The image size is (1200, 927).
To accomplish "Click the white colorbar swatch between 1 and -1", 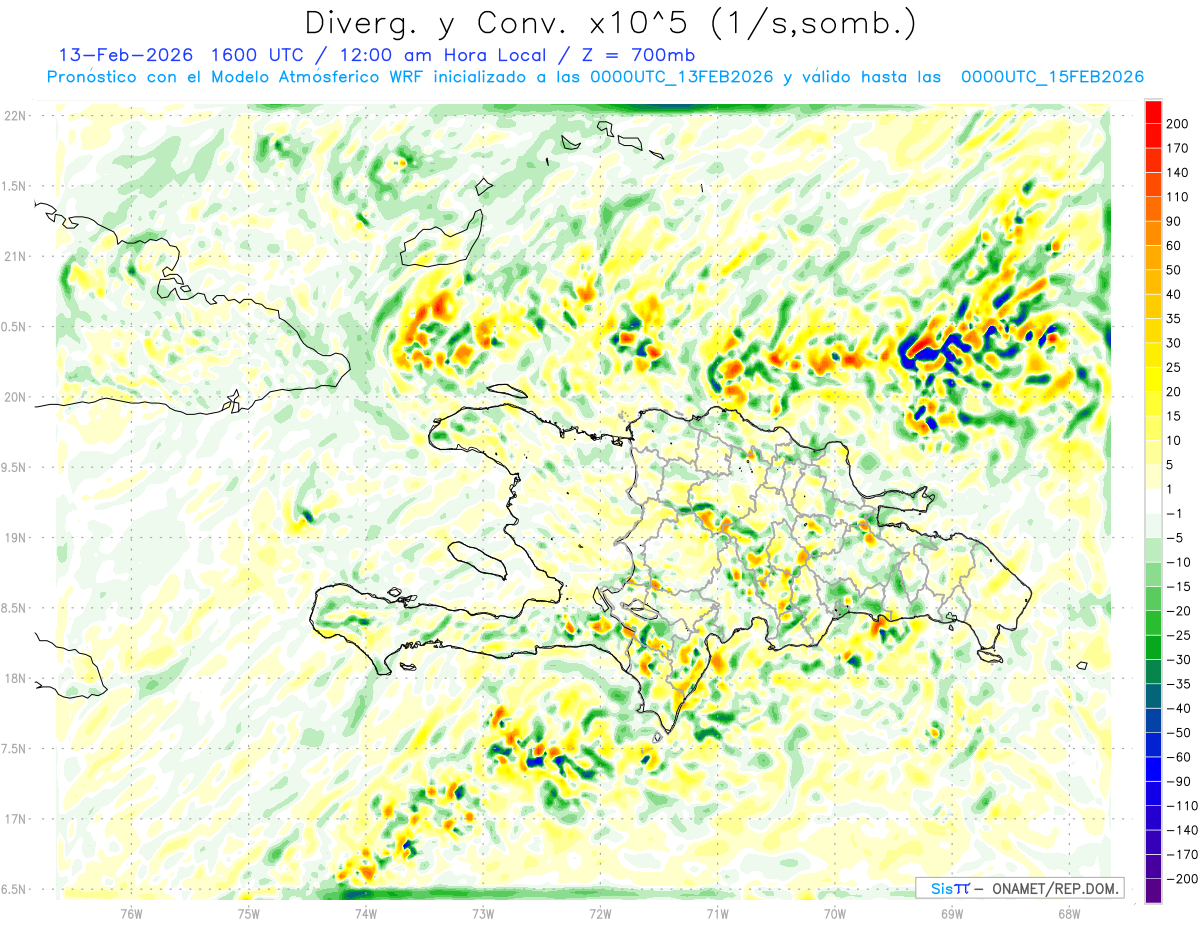I will click(x=1153, y=501).
